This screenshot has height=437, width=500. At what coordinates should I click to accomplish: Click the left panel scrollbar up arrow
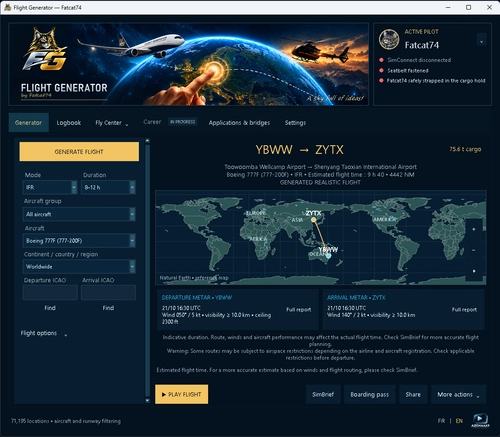(x=147, y=141)
